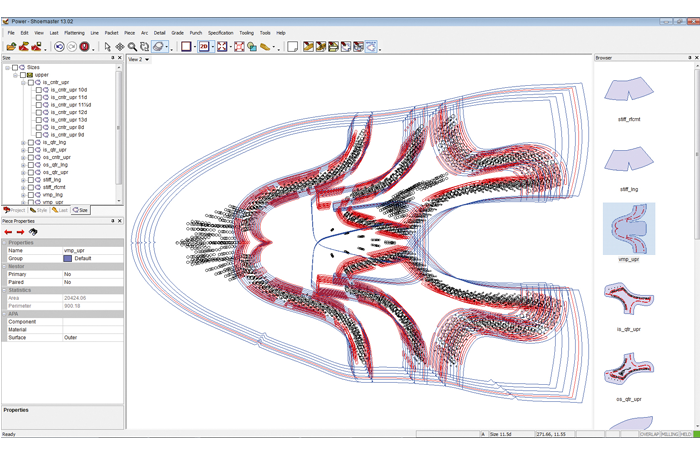Image resolution: width=700 pixels, height=455 pixels.
Task: Toggle the 2D view mode icon
Action: click(204, 46)
